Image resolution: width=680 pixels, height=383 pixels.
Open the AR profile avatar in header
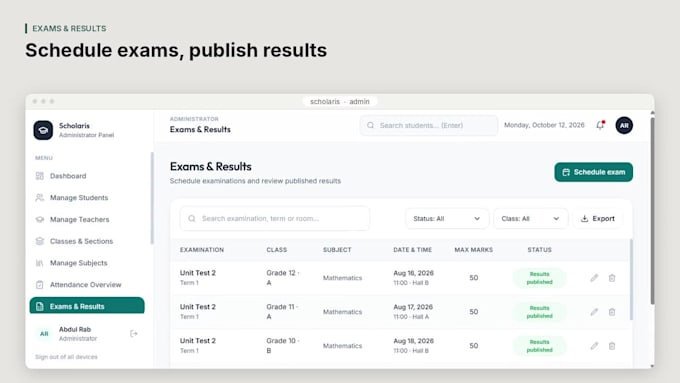[624, 125]
